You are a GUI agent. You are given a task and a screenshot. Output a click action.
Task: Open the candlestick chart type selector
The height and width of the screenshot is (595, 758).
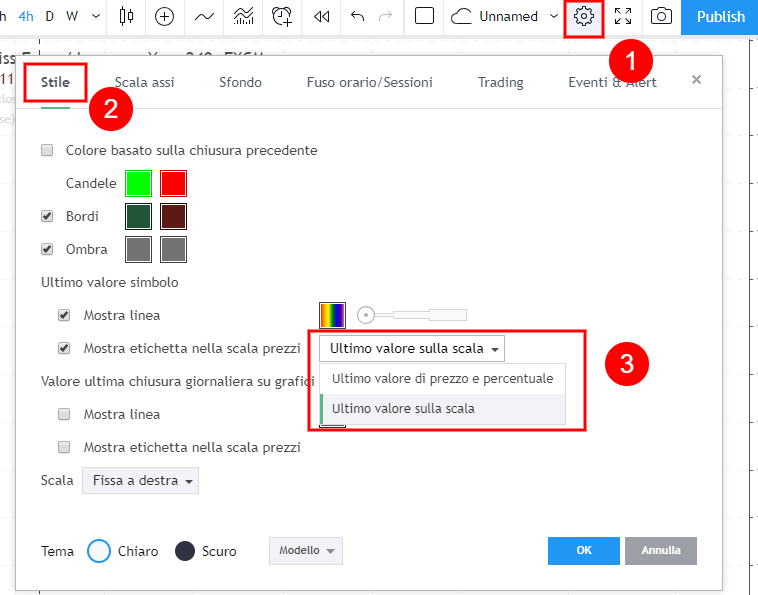coord(126,16)
